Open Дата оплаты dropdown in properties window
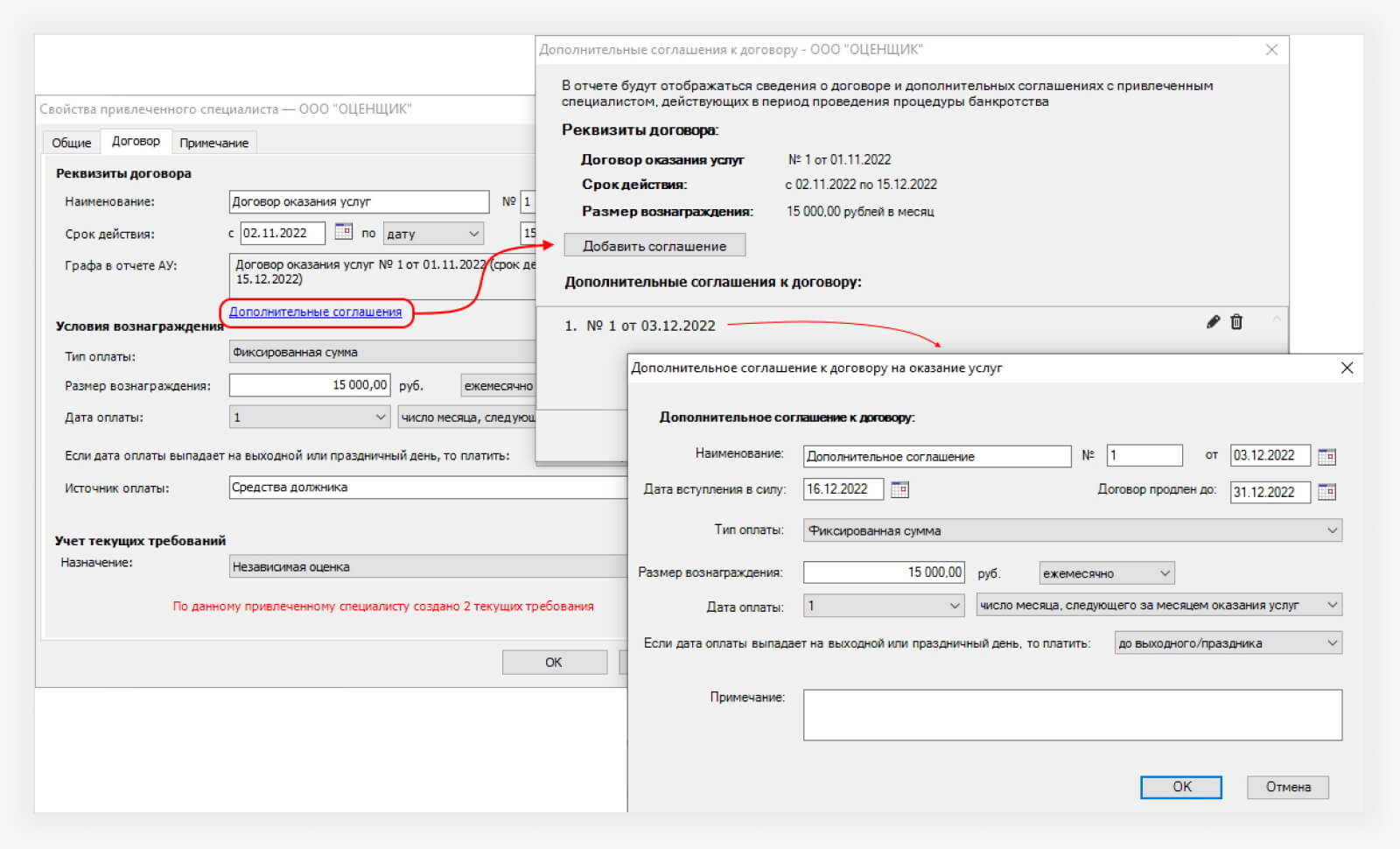Viewport: 1400px width, 849px height. [309, 417]
